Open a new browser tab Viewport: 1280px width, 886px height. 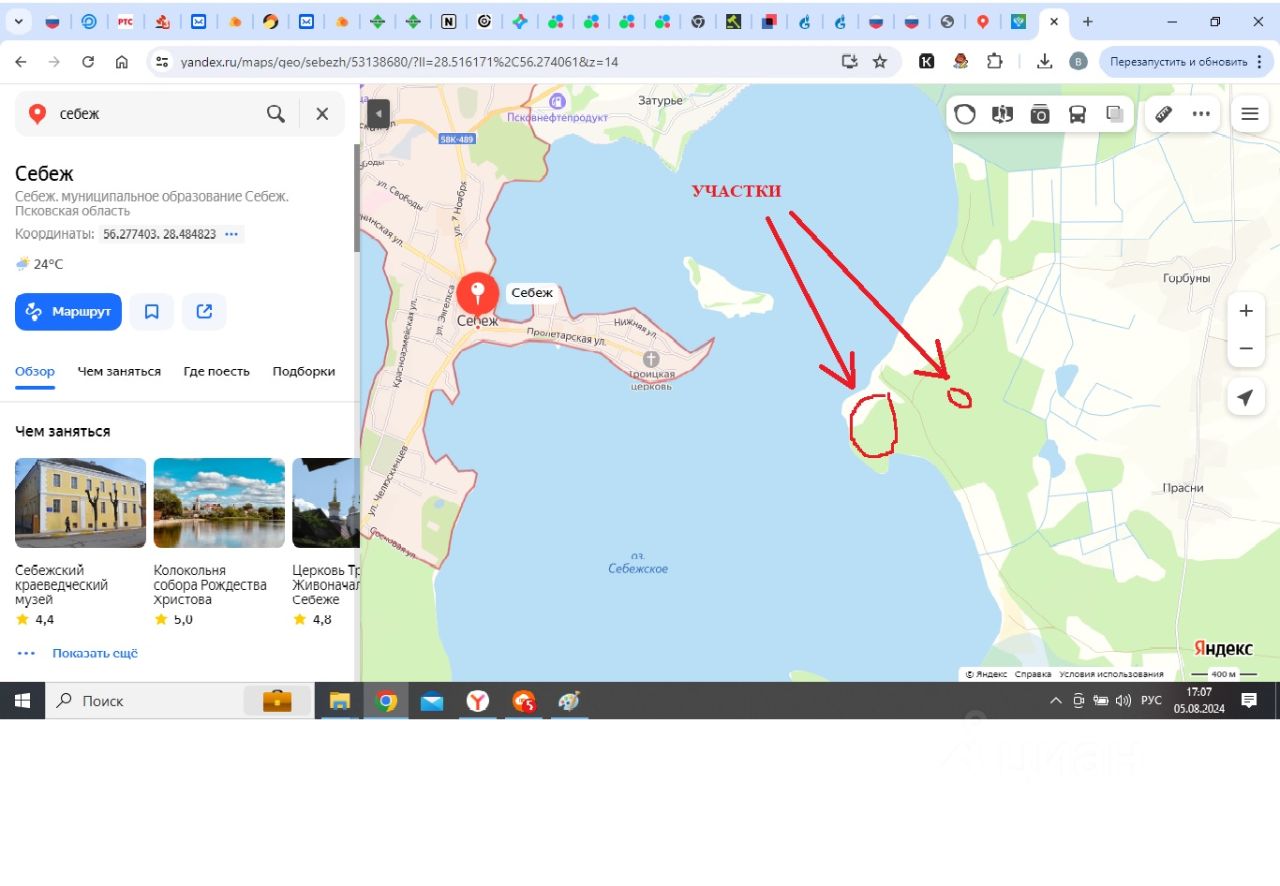[x=1088, y=22]
